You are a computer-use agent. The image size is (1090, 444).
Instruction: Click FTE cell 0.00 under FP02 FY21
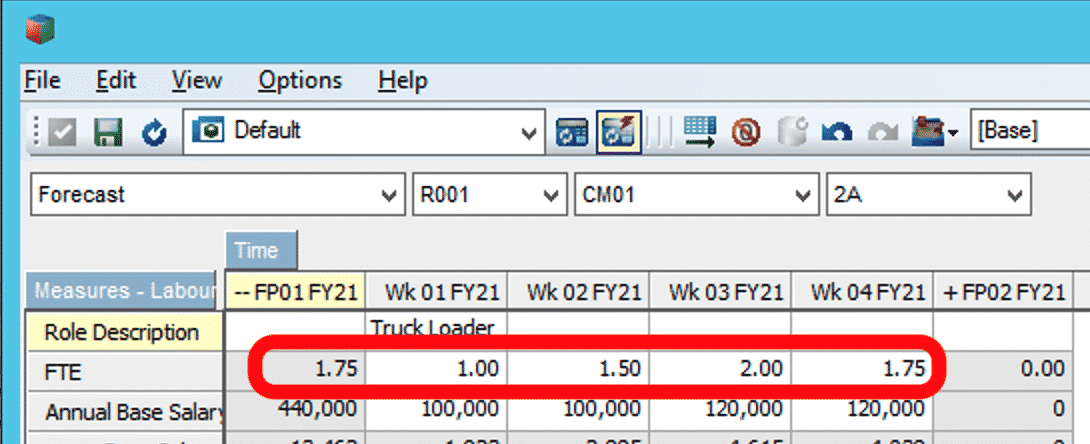[x=1003, y=369]
